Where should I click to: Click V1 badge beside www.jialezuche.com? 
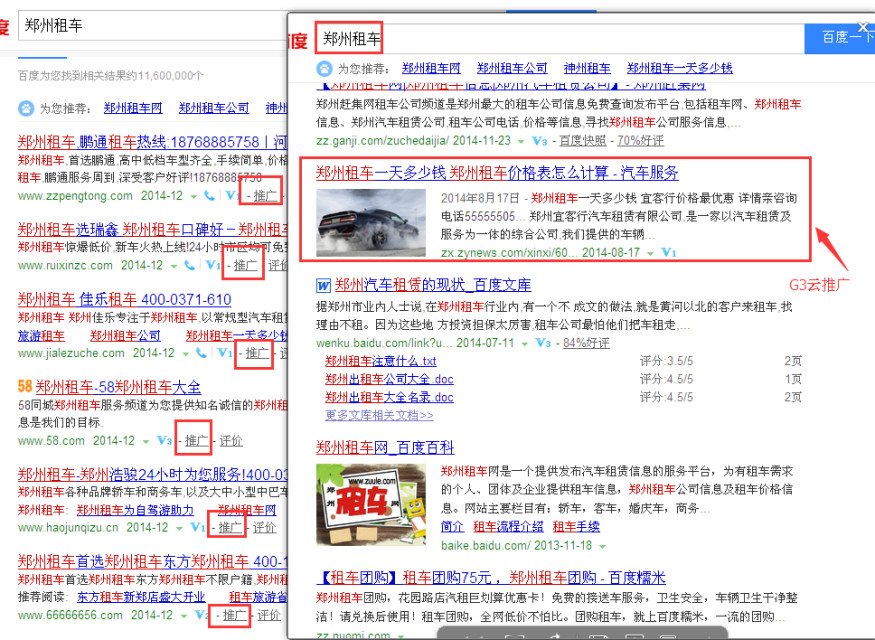tap(224, 353)
